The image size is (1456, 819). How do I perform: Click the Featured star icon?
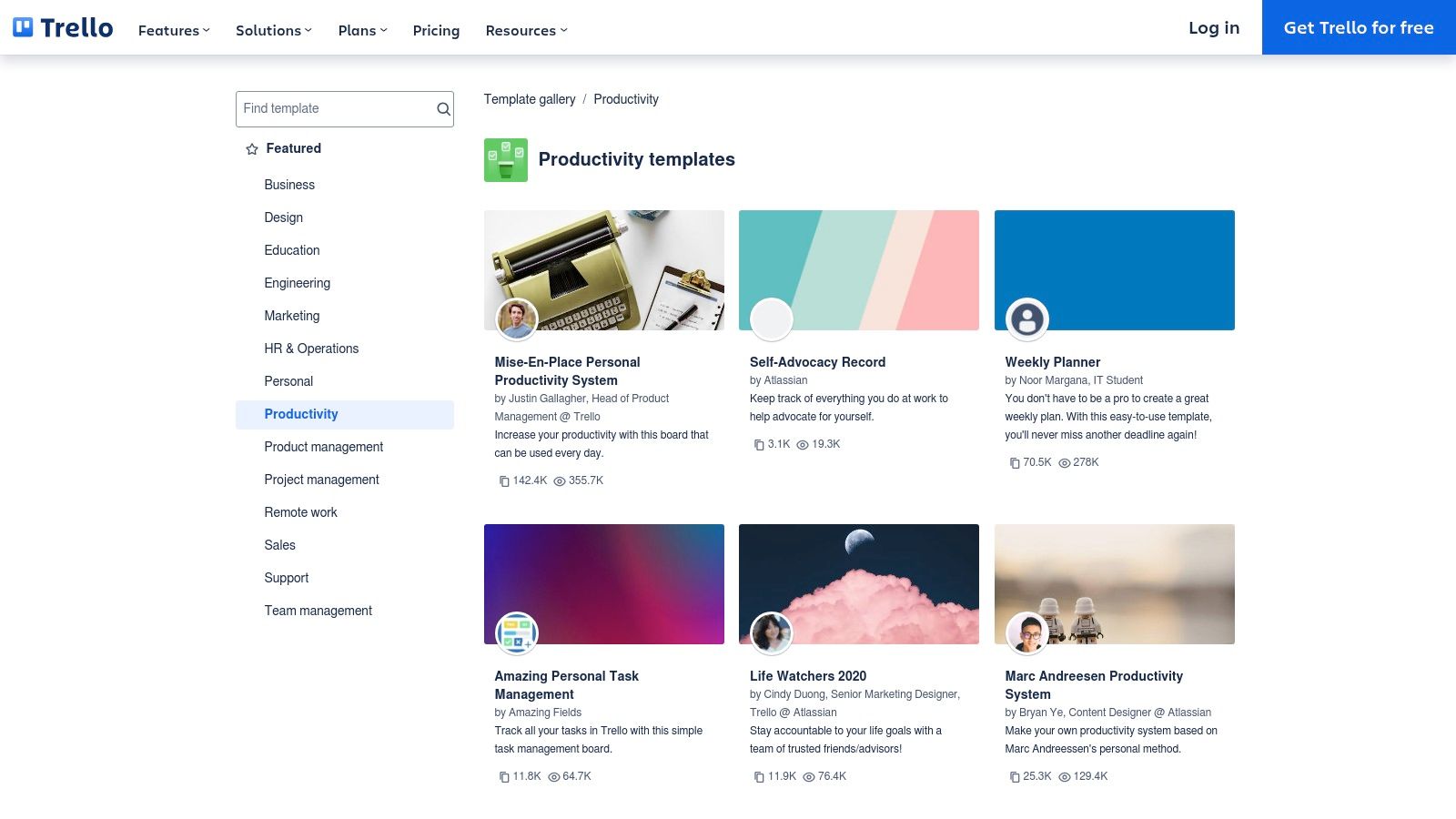click(252, 149)
